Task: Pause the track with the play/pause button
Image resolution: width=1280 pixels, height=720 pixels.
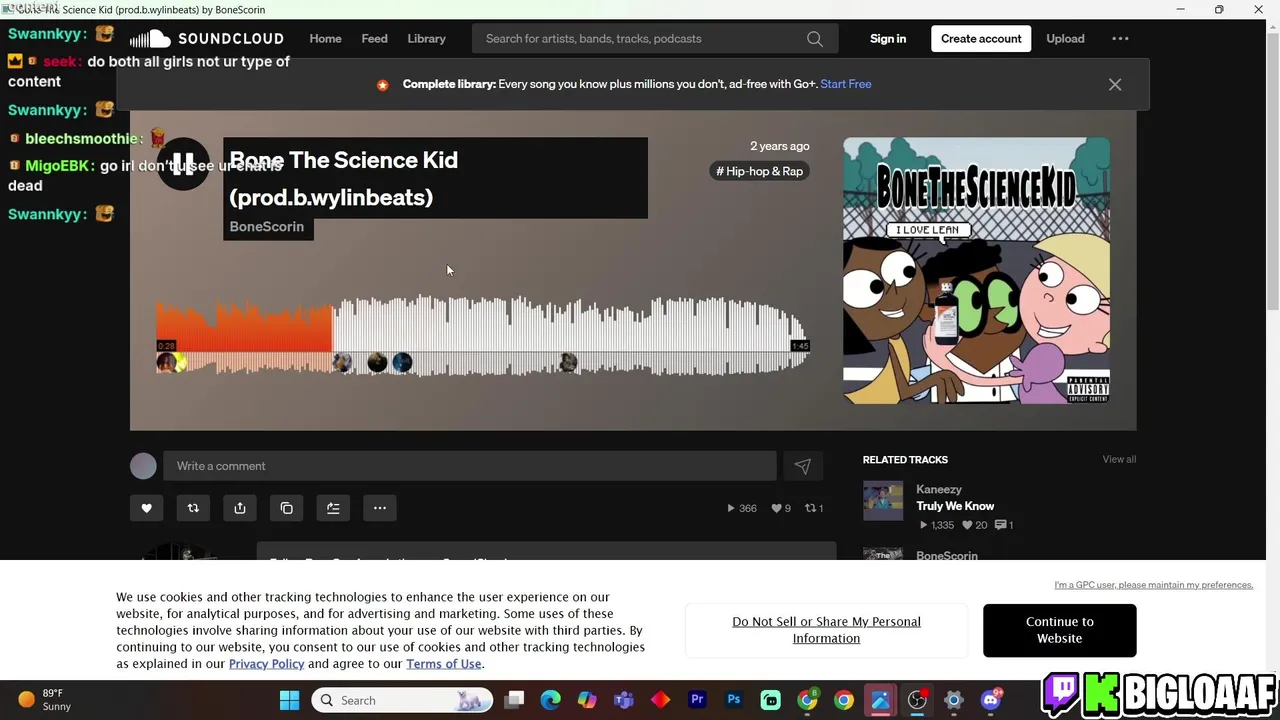Action: click(x=183, y=163)
